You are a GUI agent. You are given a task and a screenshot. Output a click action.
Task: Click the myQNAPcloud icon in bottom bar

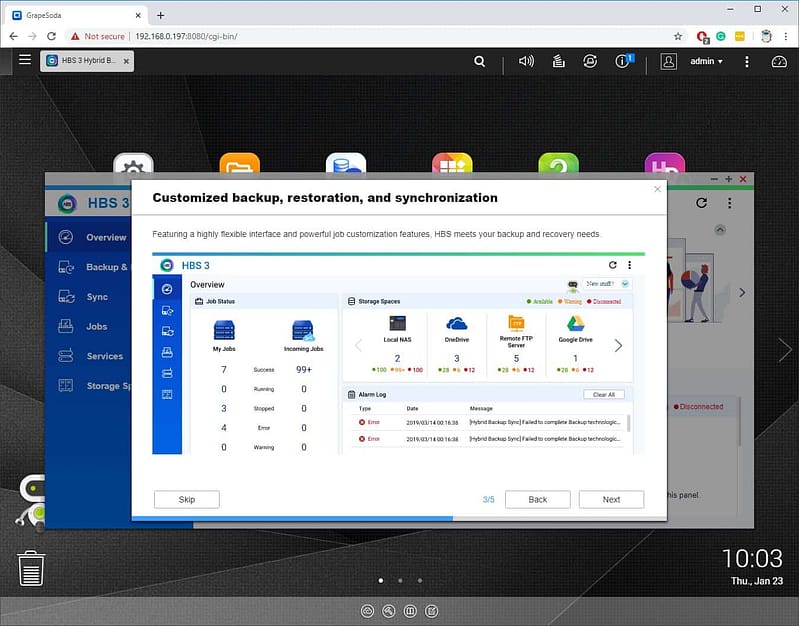(367, 611)
